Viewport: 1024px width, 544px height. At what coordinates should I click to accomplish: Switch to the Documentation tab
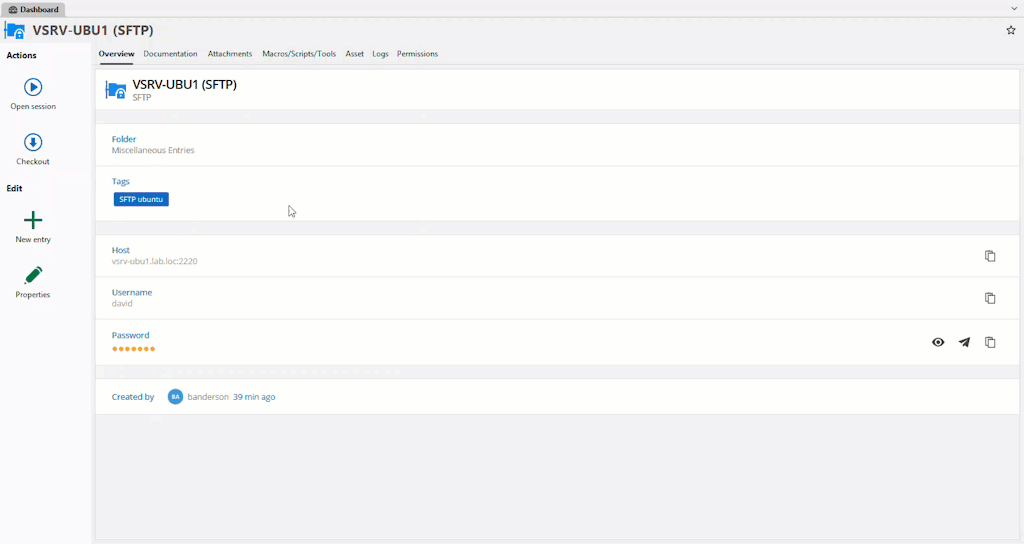[x=170, y=54]
